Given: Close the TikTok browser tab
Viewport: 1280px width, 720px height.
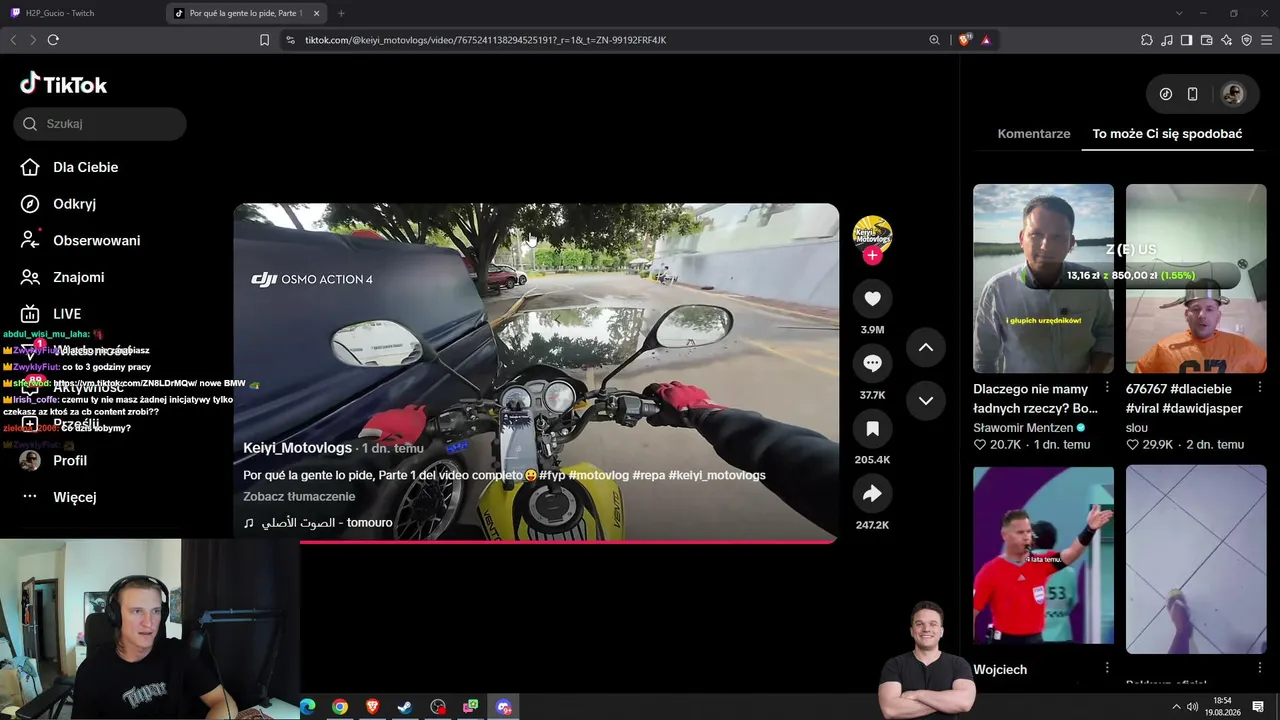Looking at the screenshot, I should click(317, 13).
